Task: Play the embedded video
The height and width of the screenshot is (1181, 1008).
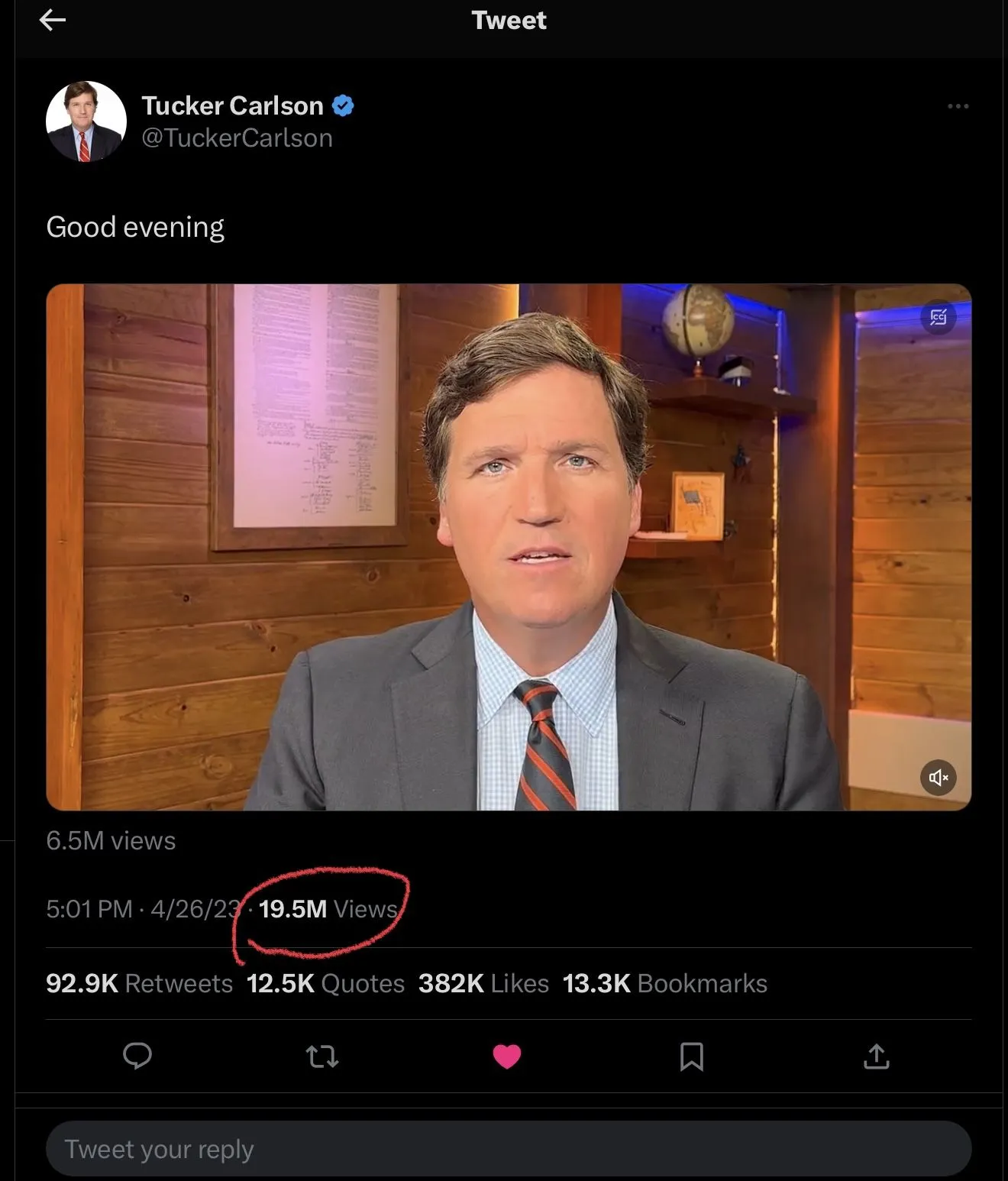Action: pos(509,547)
